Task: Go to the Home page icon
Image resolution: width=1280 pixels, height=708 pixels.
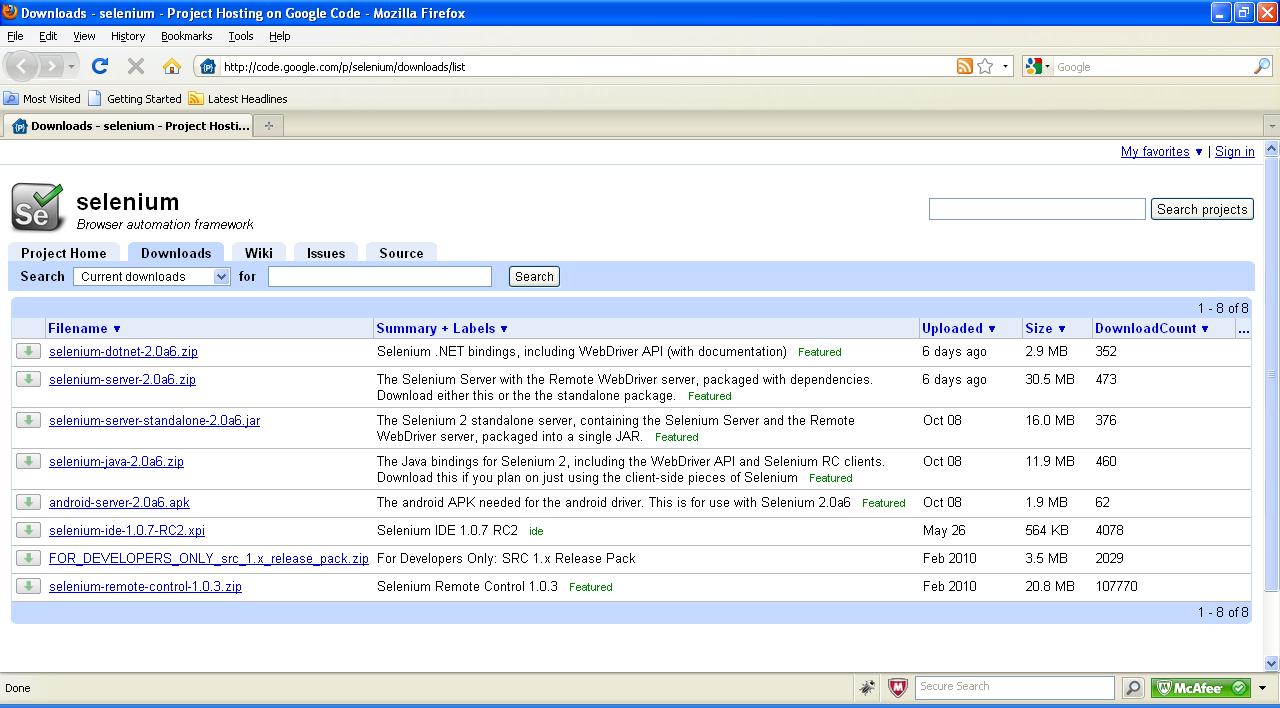Action: 172,66
